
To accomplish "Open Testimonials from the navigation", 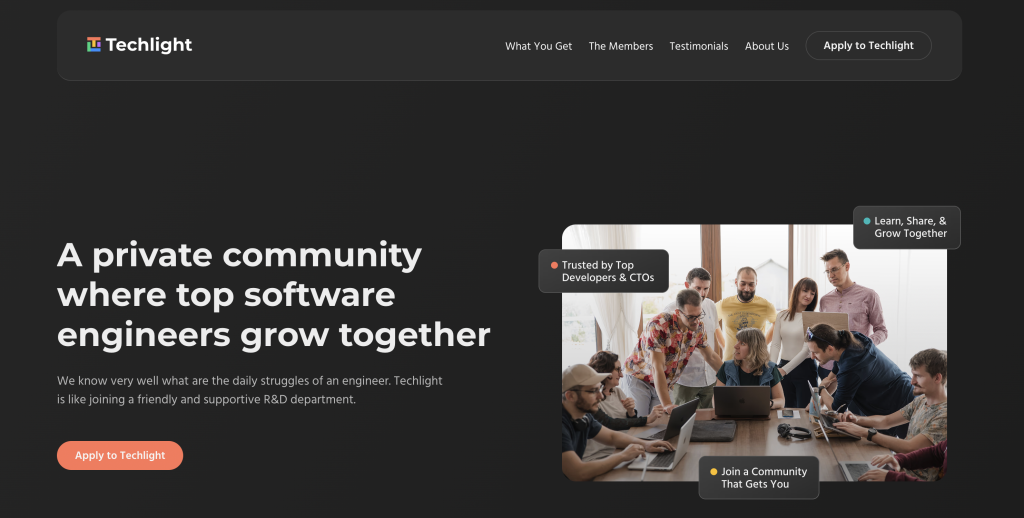I will click(x=699, y=46).
